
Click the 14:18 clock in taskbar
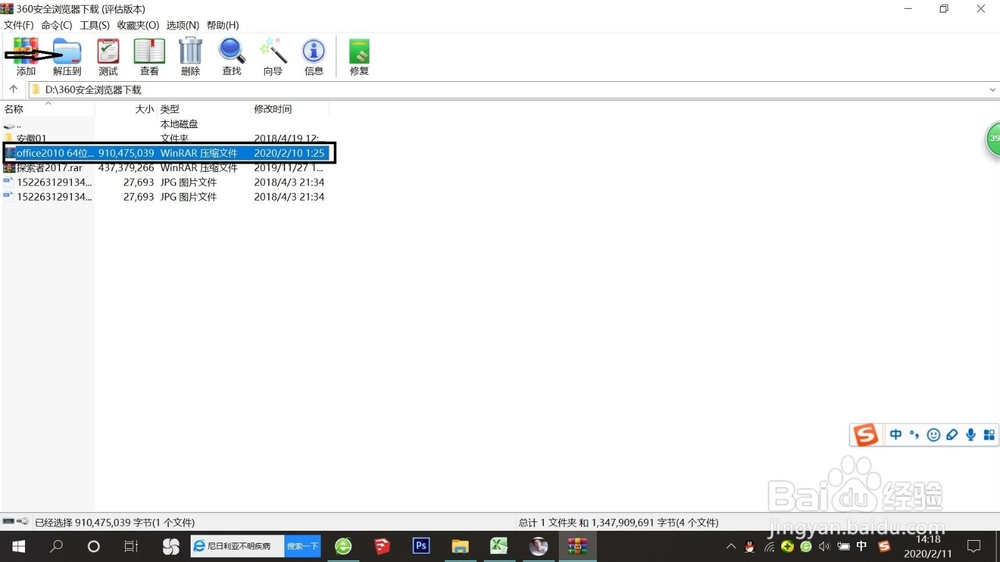928,540
